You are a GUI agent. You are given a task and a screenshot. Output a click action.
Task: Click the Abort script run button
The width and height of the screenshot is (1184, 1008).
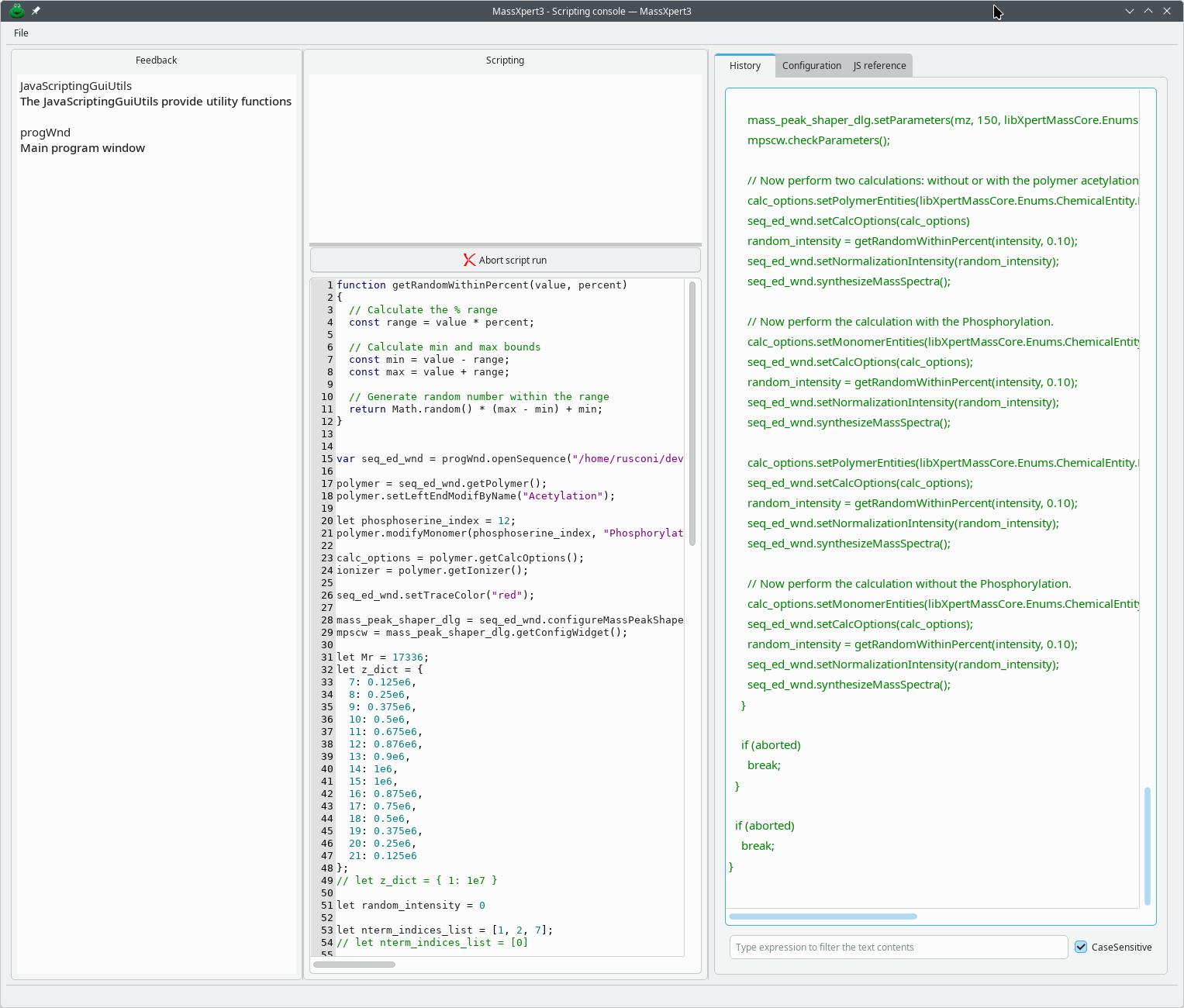pos(505,260)
